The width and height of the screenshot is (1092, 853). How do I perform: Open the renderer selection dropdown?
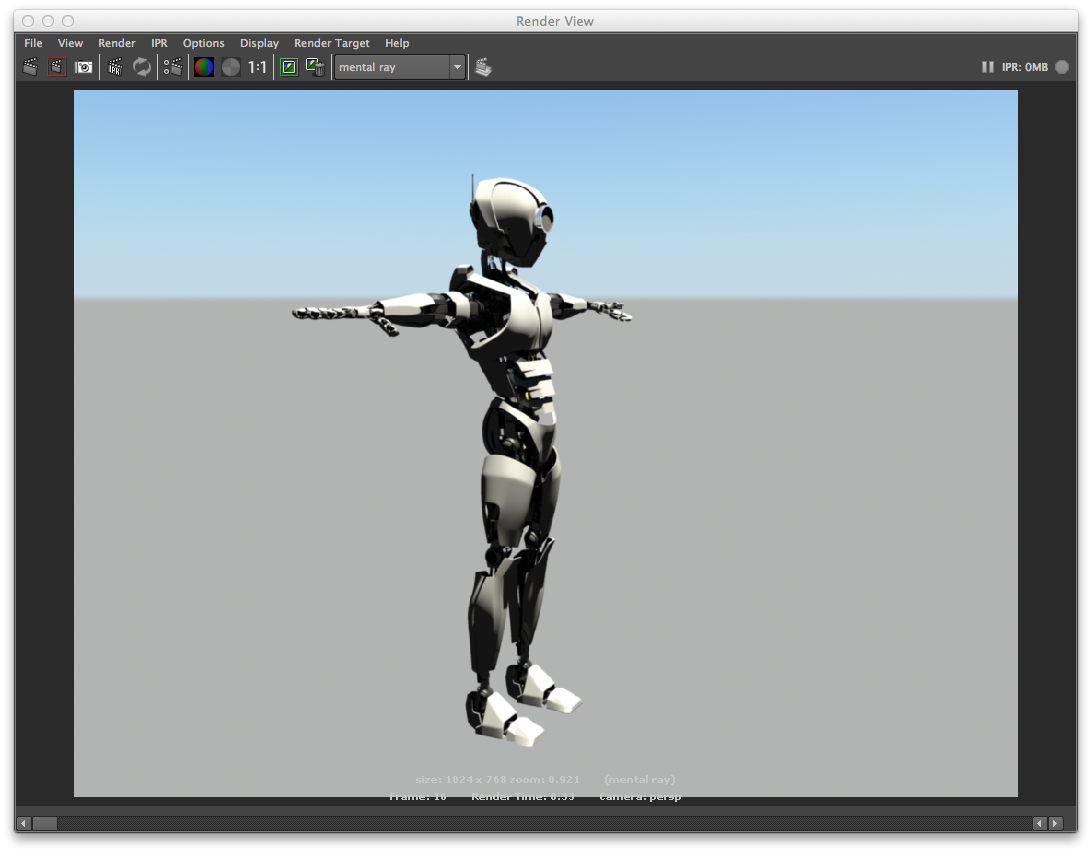(457, 67)
